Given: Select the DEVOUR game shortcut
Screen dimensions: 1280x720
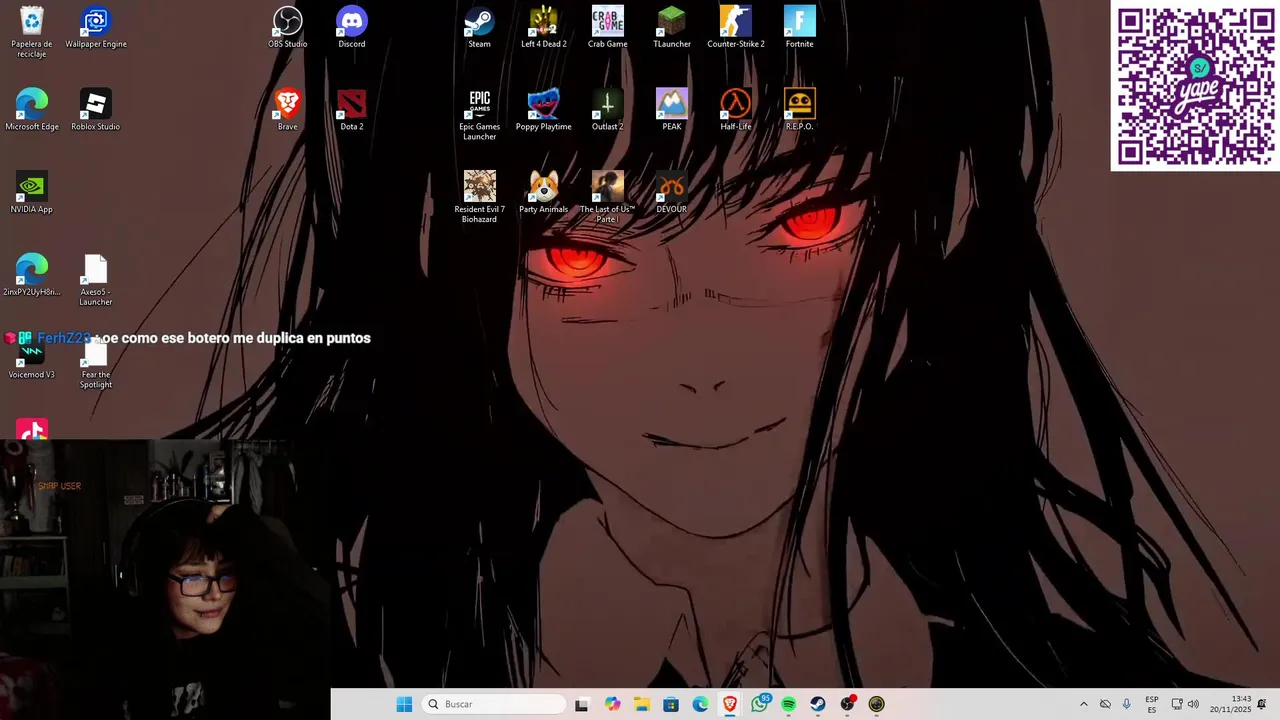Looking at the screenshot, I should coord(672,192).
